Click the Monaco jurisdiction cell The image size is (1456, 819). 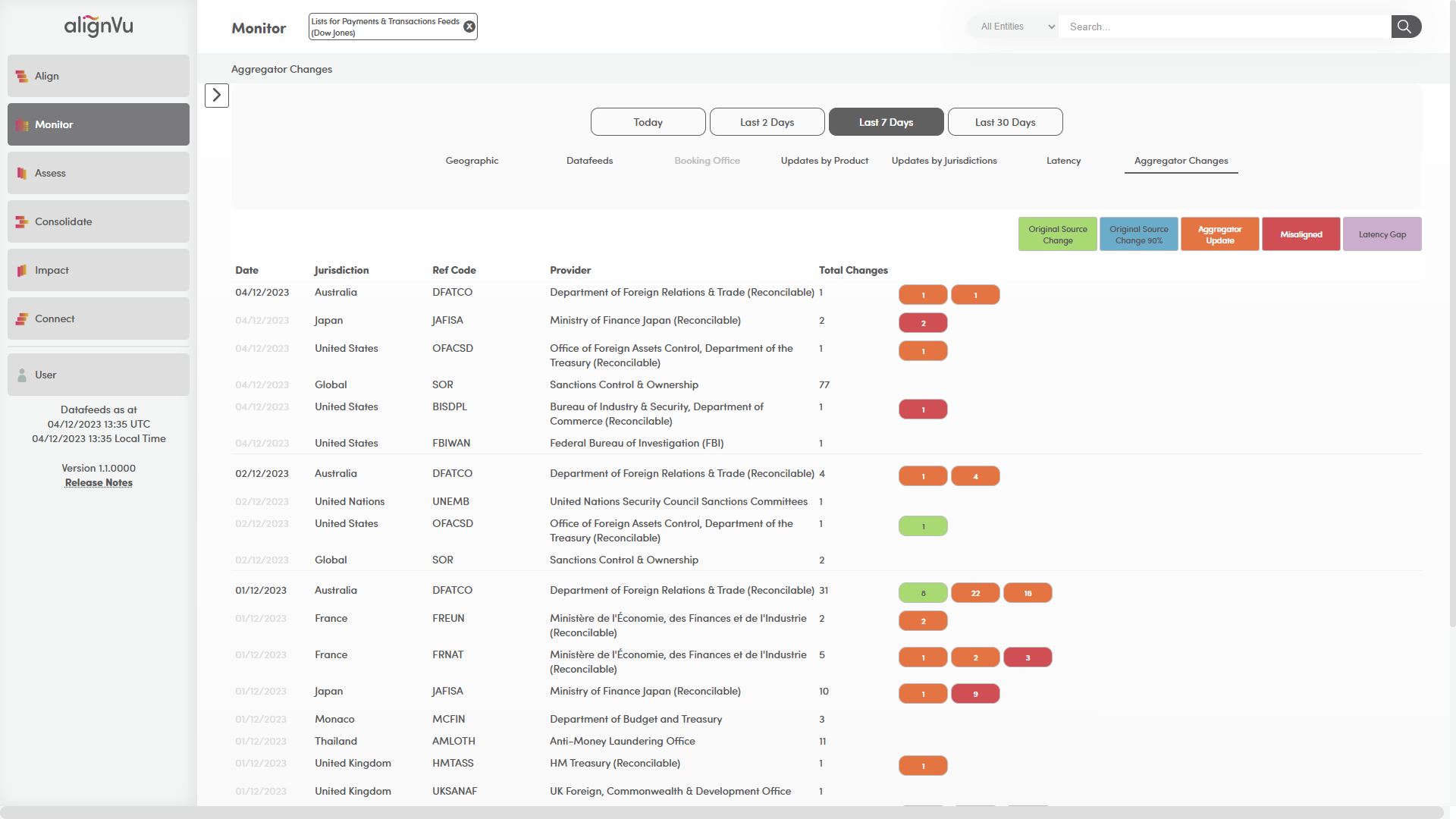click(x=334, y=719)
